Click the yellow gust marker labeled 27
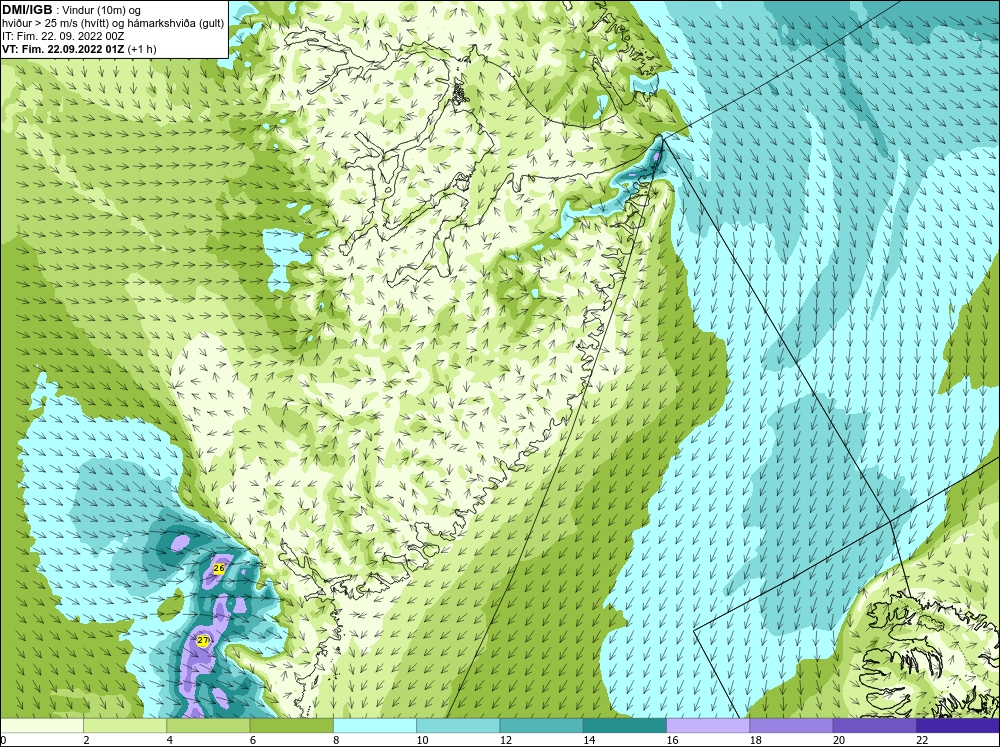This screenshot has height=747, width=1000. (x=203, y=640)
